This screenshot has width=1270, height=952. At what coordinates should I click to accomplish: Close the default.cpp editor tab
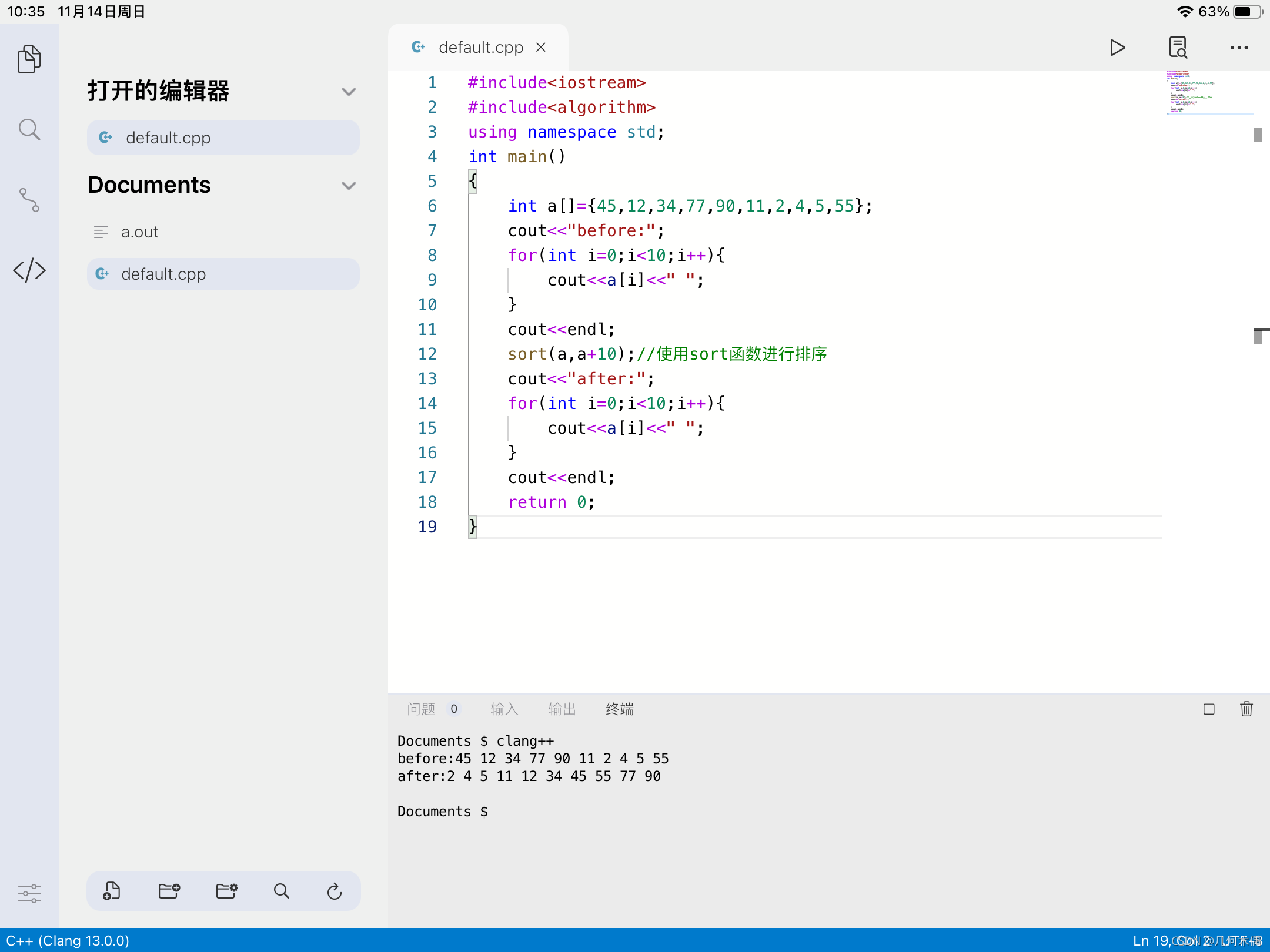click(x=541, y=47)
